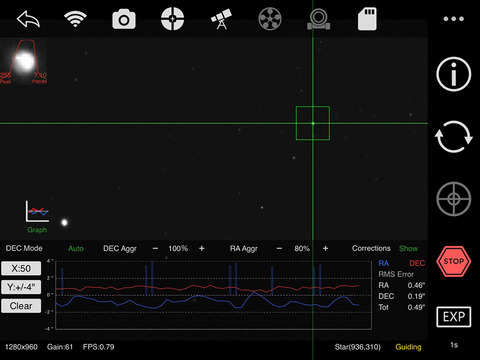
Task: Open the camera settings icon
Action: [x=124, y=20]
